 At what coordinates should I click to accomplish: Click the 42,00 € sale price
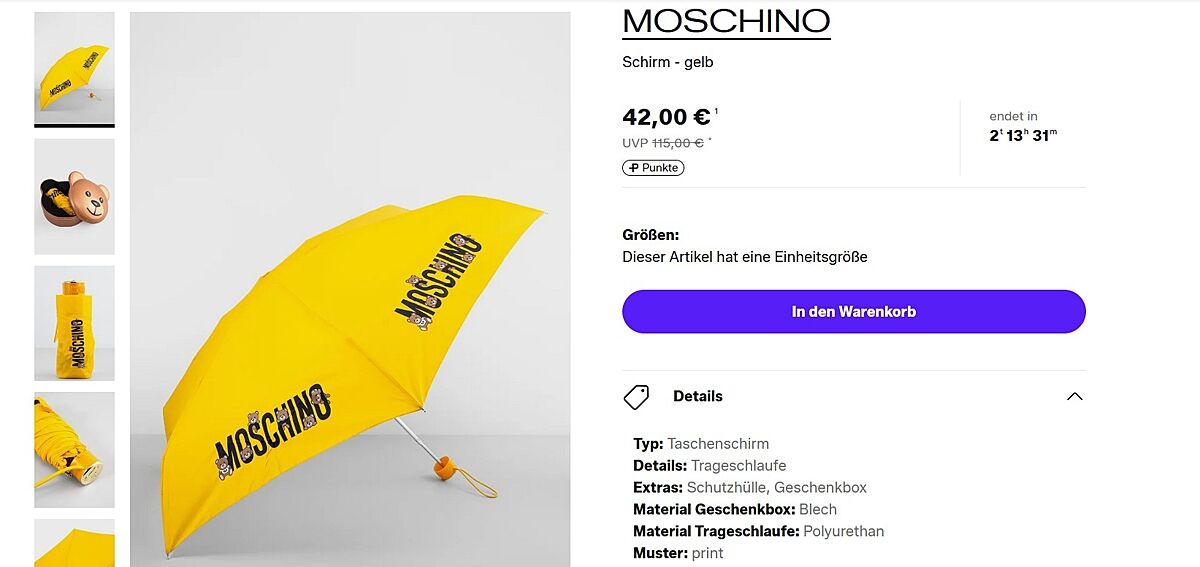pyautogui.click(x=666, y=118)
